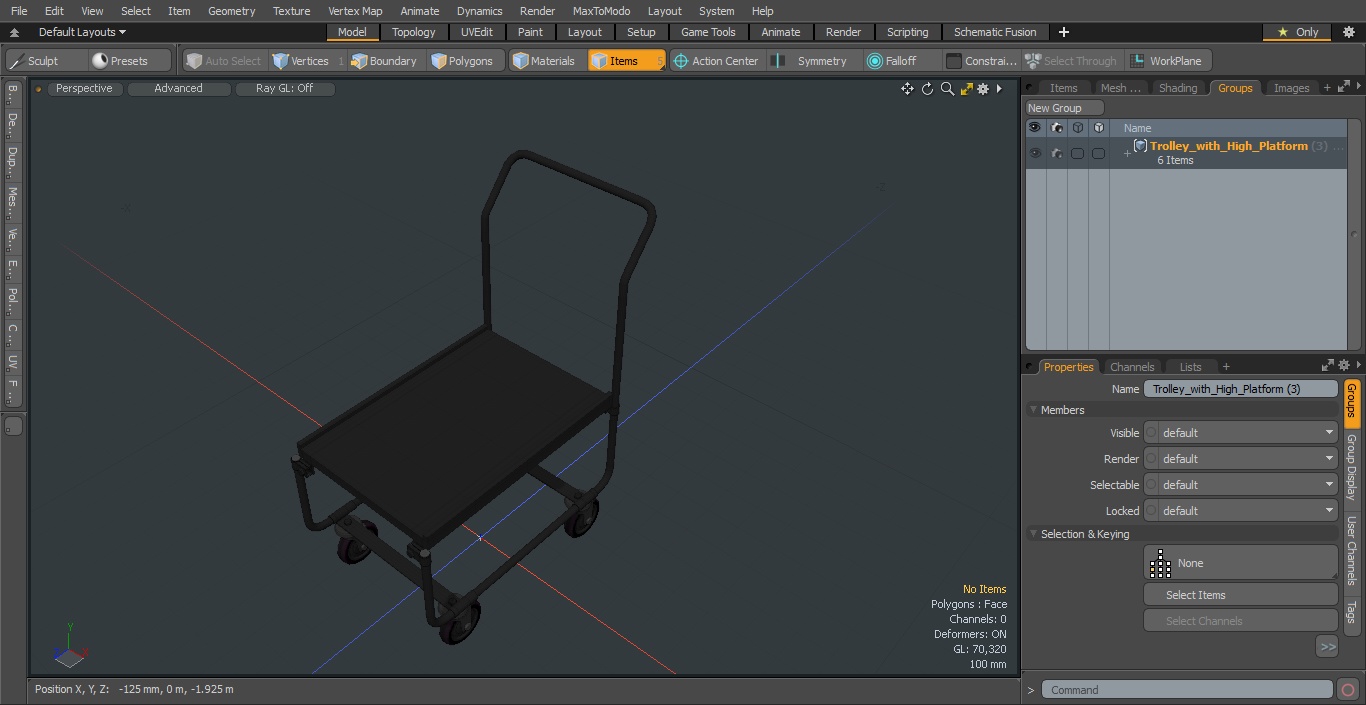Collapse the Selection & Keying section
1366x705 pixels.
pyautogui.click(x=1034, y=534)
